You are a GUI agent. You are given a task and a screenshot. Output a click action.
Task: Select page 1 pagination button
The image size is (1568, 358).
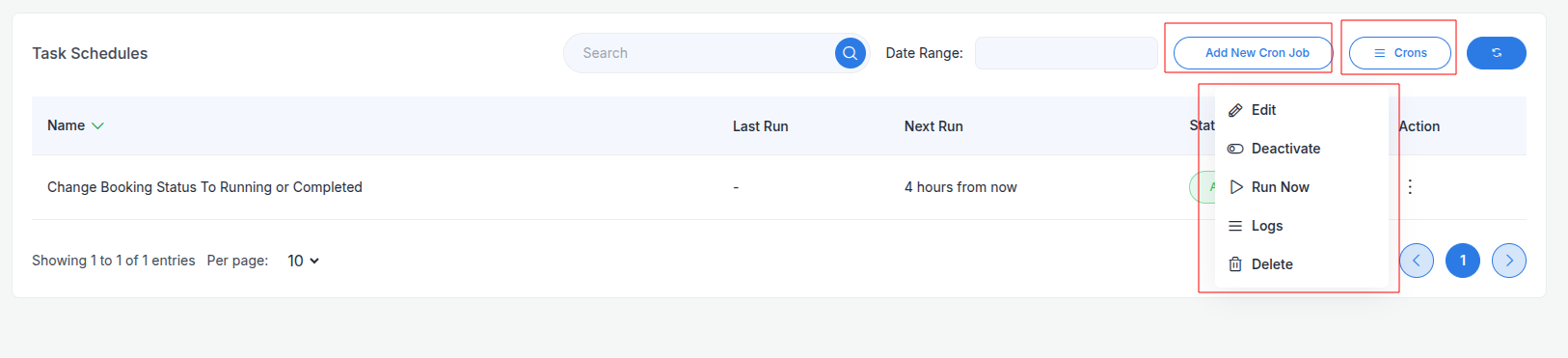click(x=1463, y=261)
